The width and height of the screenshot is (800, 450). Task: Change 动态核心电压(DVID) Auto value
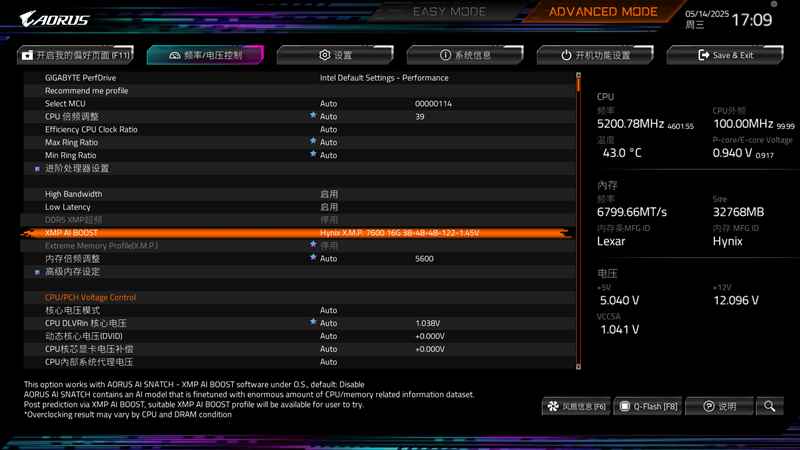328,336
